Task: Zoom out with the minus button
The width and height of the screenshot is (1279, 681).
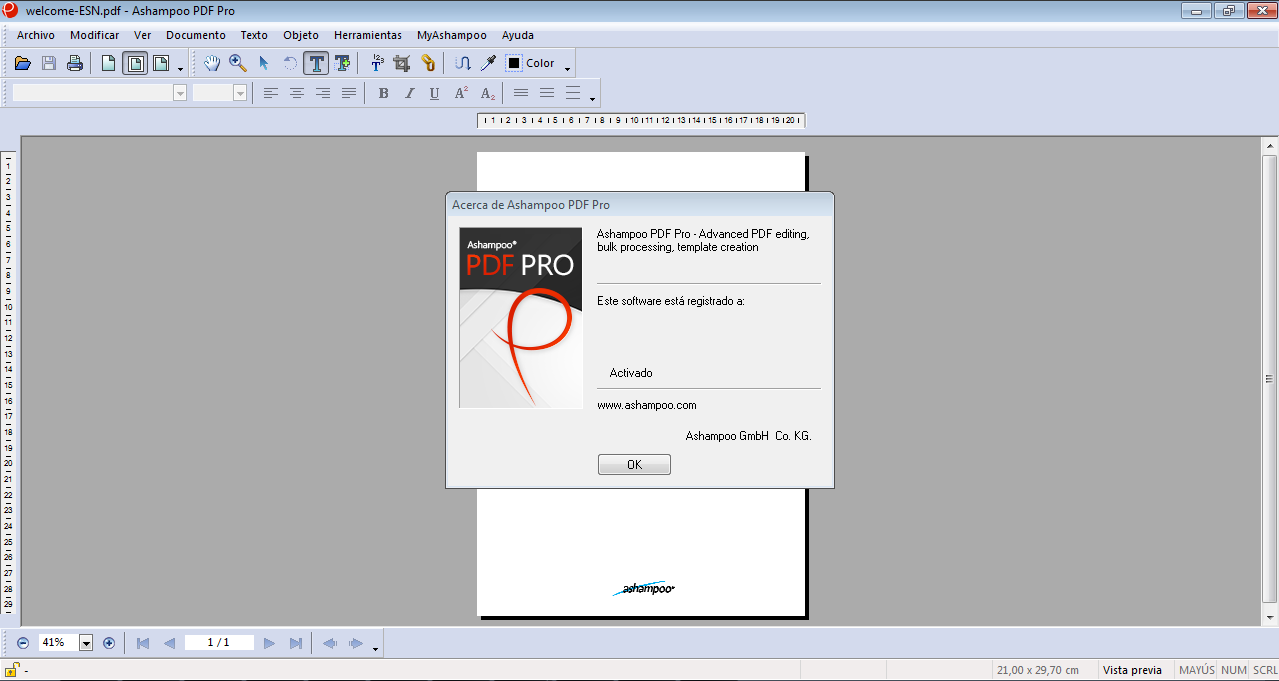Action: pos(23,643)
